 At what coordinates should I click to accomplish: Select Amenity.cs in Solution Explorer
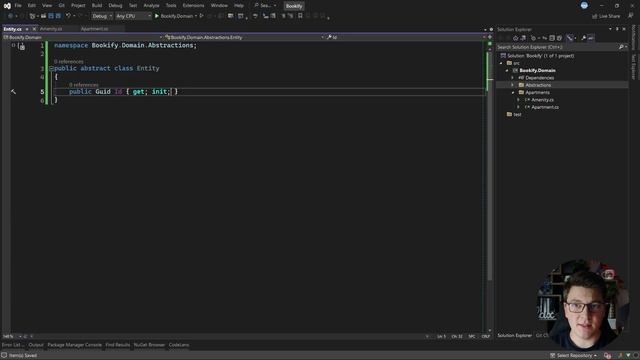point(542,100)
